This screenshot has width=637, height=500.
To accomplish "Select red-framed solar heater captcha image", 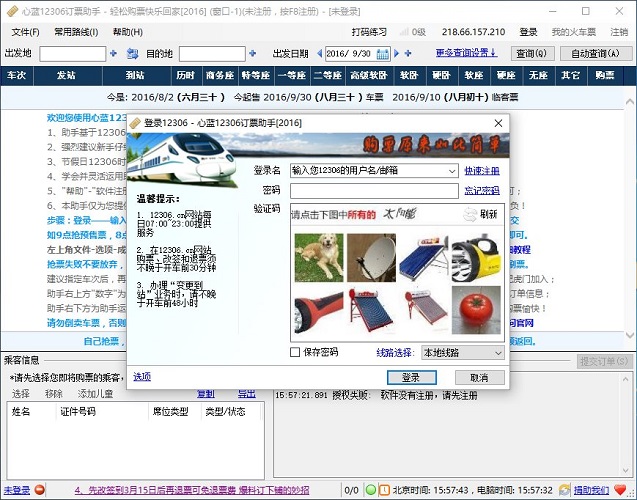I will tap(371, 310).
